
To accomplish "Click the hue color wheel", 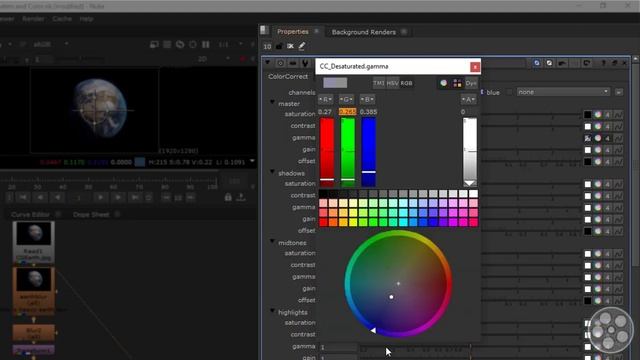I will [x=398, y=284].
